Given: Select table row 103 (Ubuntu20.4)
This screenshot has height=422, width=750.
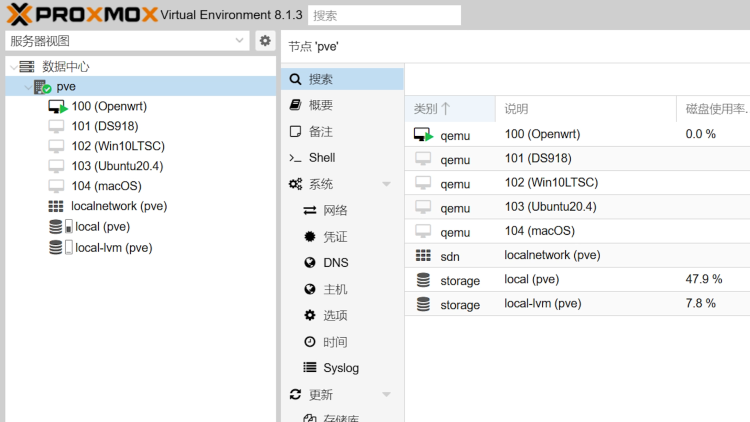Looking at the screenshot, I should [x=577, y=207].
